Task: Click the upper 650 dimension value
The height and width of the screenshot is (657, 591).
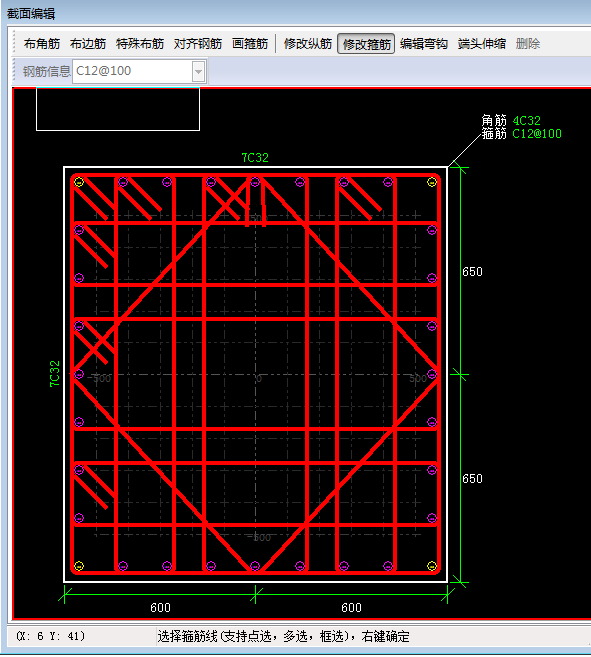Action: pos(472,272)
